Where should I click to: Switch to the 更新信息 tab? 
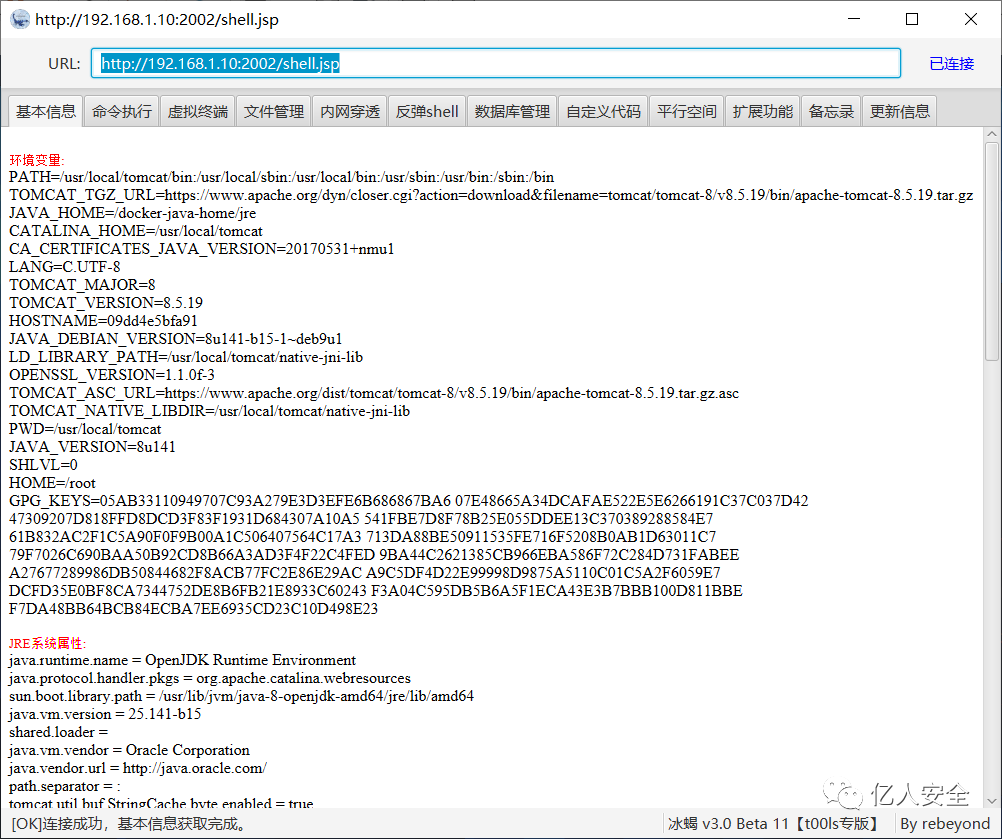(x=900, y=111)
